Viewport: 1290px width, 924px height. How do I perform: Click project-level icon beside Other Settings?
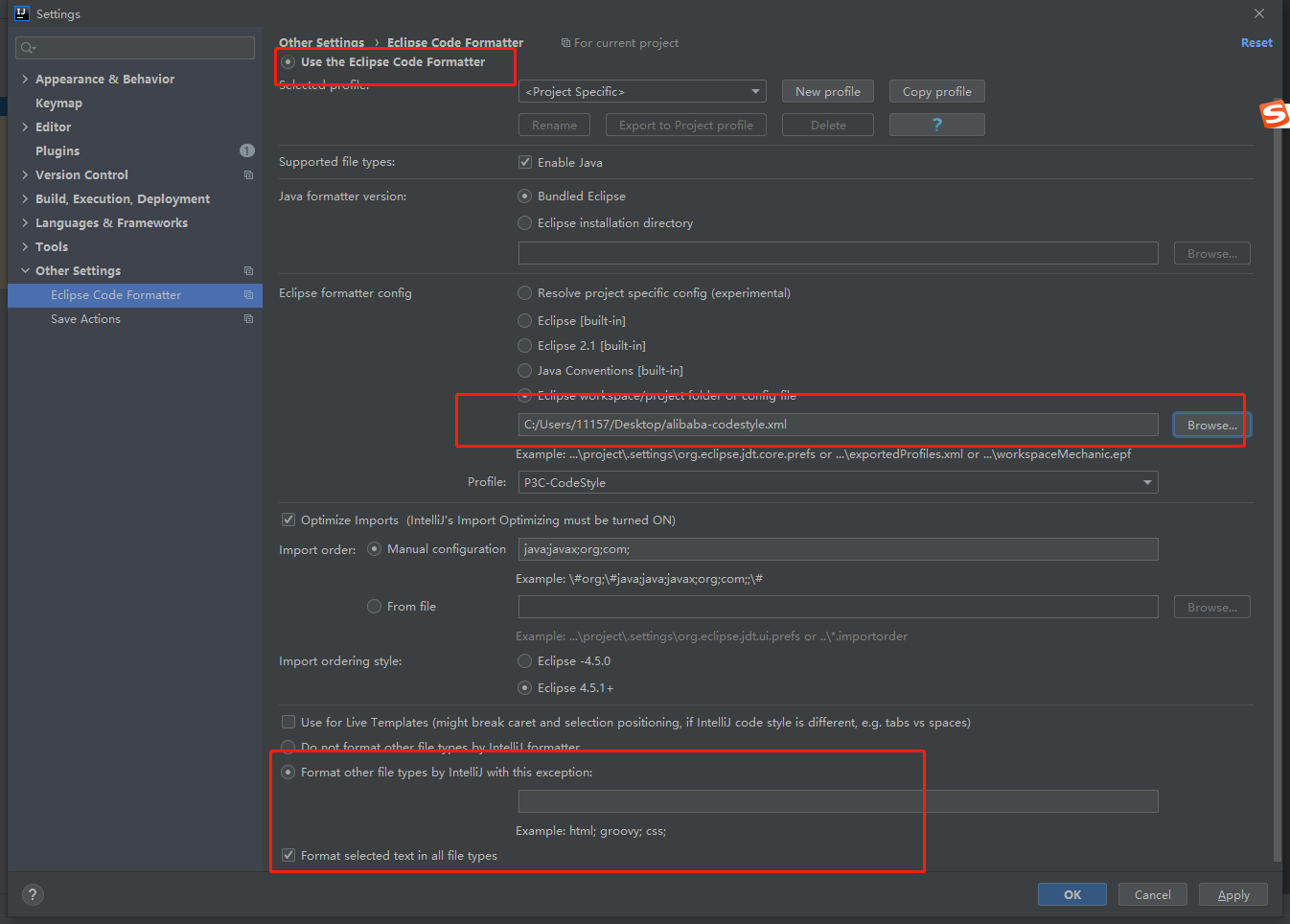[248, 270]
